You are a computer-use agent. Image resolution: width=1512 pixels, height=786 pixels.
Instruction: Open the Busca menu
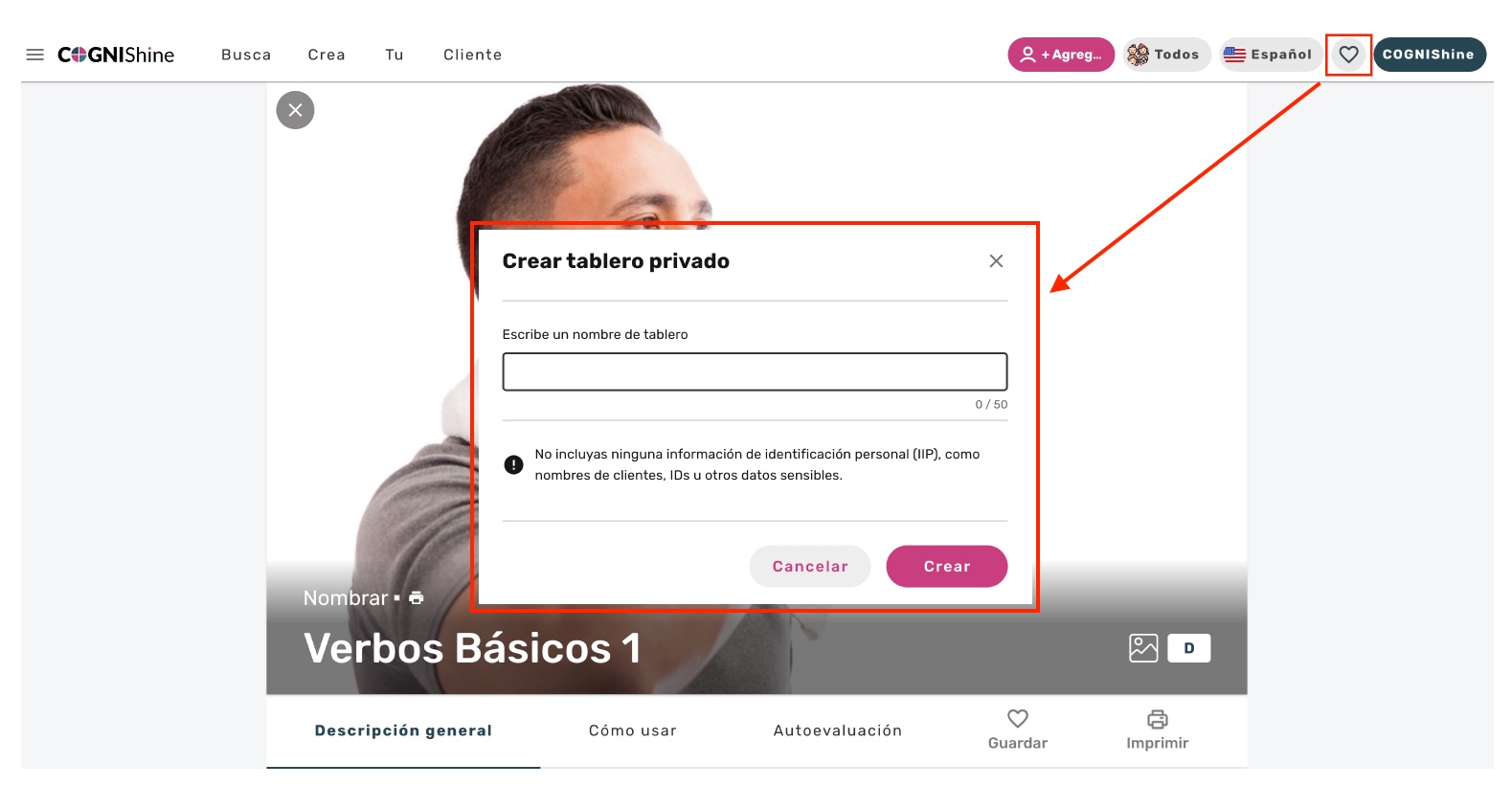(246, 55)
